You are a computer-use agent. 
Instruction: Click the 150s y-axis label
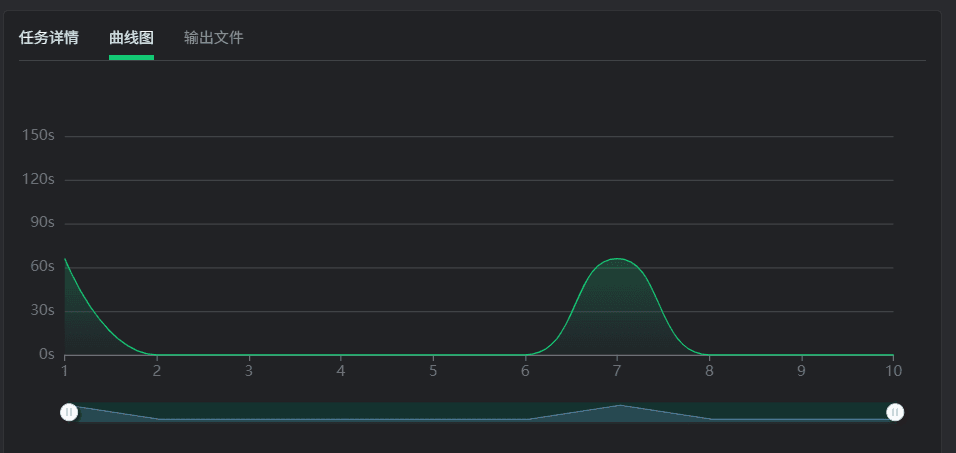tap(38, 135)
